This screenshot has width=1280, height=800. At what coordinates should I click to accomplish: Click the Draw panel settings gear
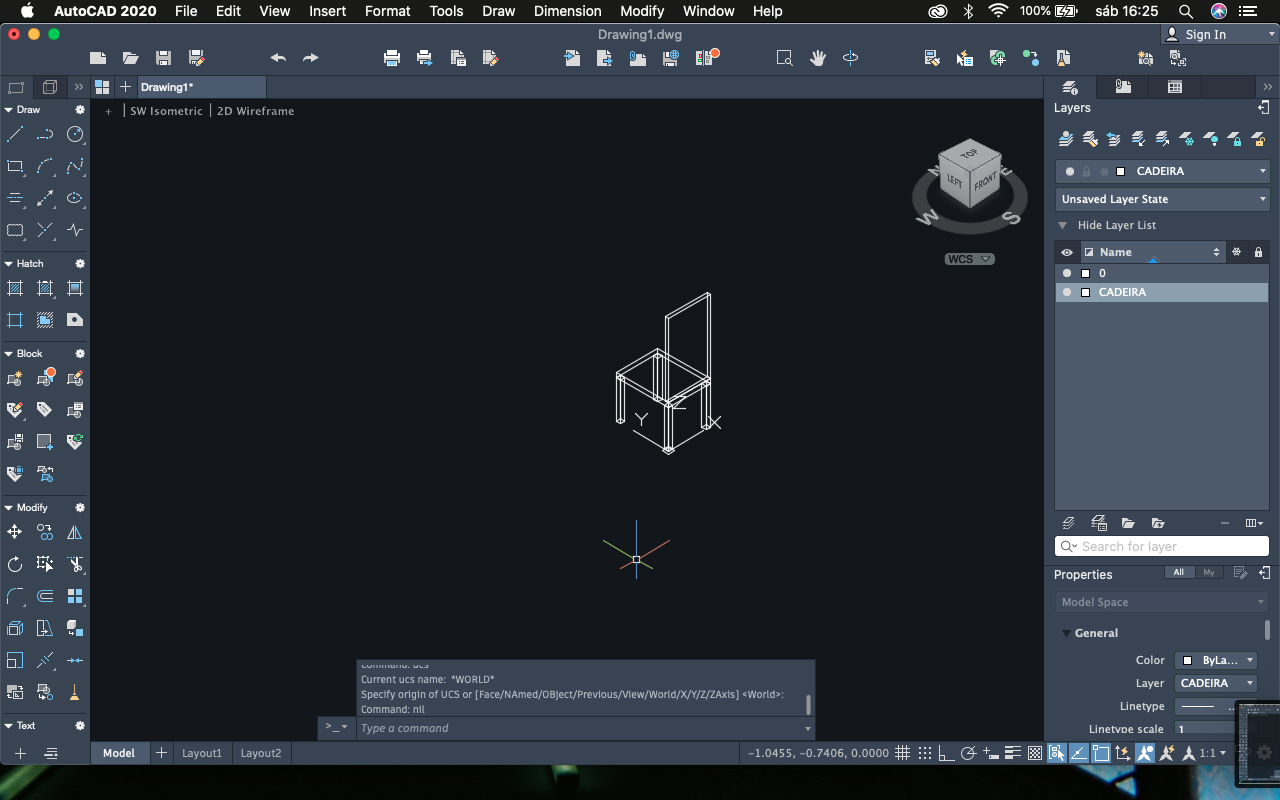pos(80,110)
